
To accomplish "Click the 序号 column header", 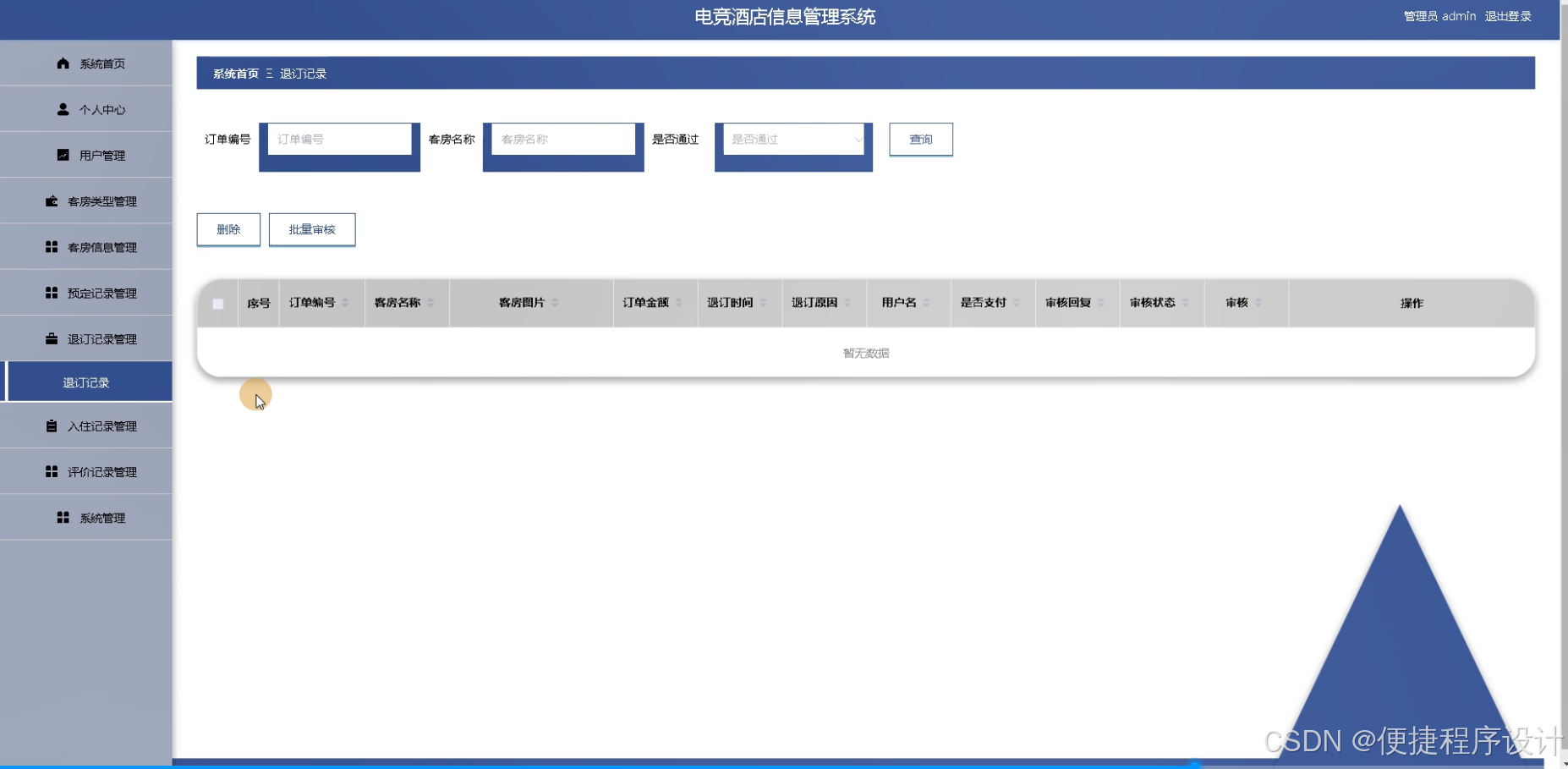I will coord(259,303).
